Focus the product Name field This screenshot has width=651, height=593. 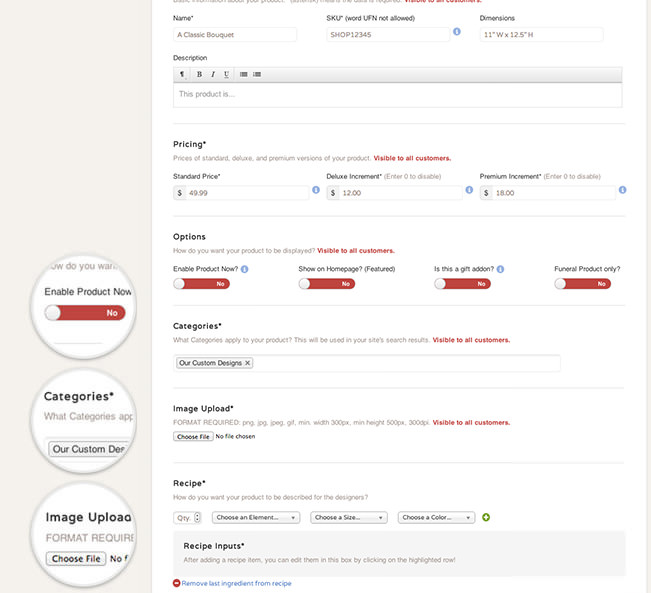point(235,34)
